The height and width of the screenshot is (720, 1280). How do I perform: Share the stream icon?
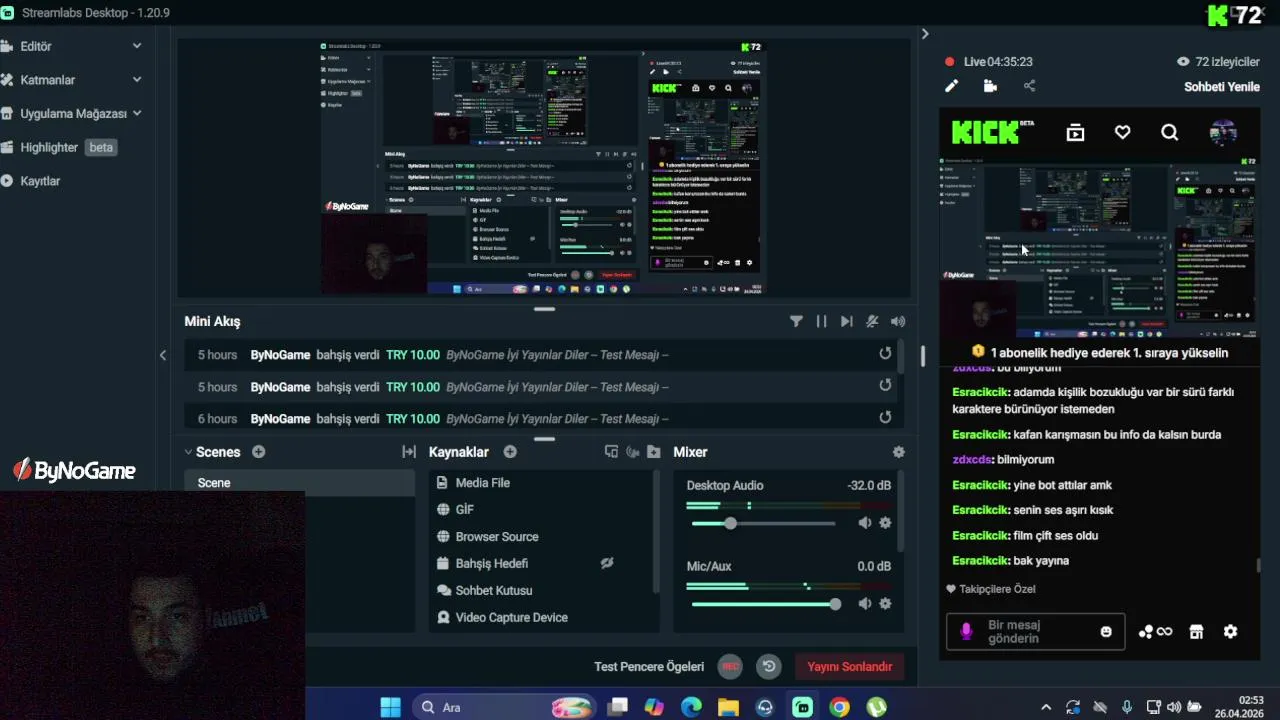coord(1030,86)
